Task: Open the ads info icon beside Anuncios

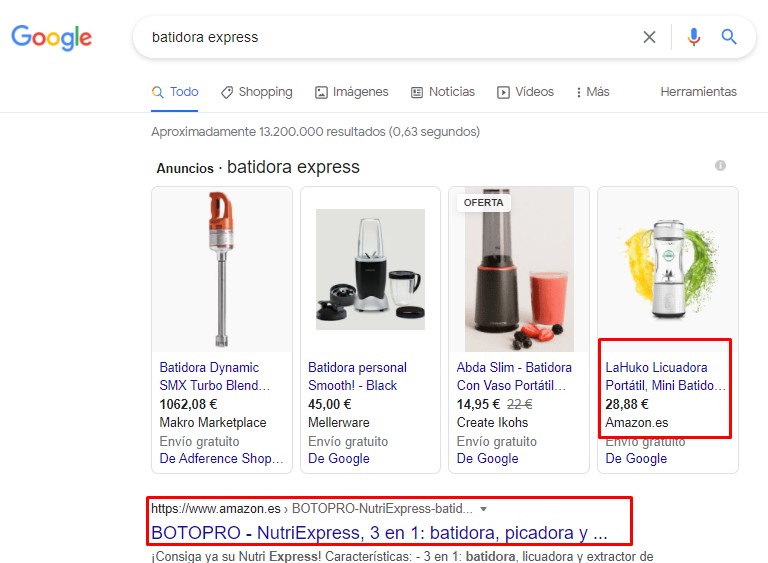Action: pyautogui.click(x=720, y=166)
